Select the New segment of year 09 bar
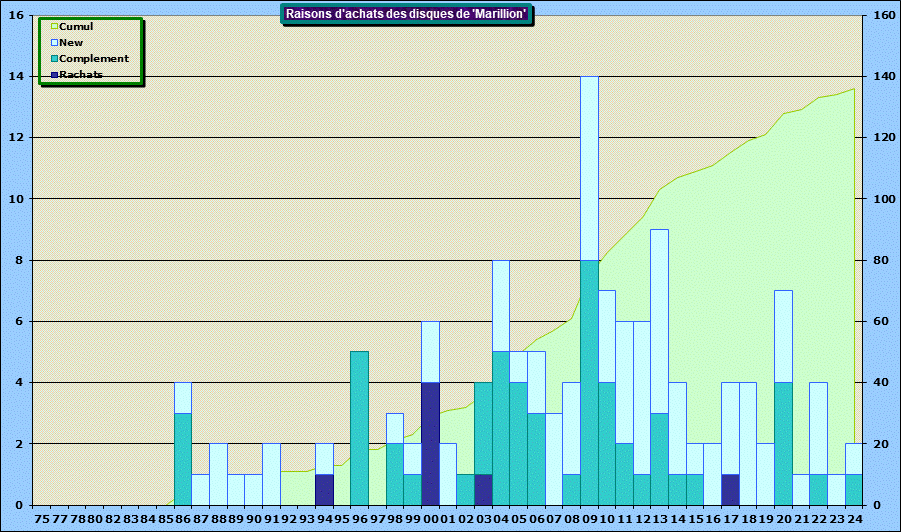The image size is (901, 532). (x=590, y=168)
